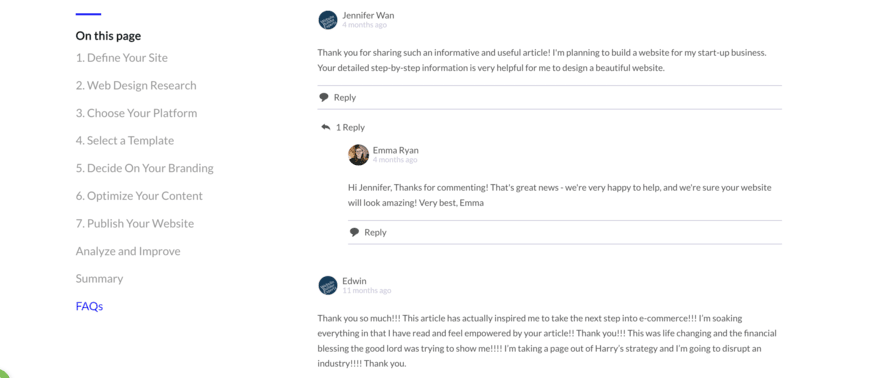
Task: Select the highlighted FAQs link
Action: (89, 306)
